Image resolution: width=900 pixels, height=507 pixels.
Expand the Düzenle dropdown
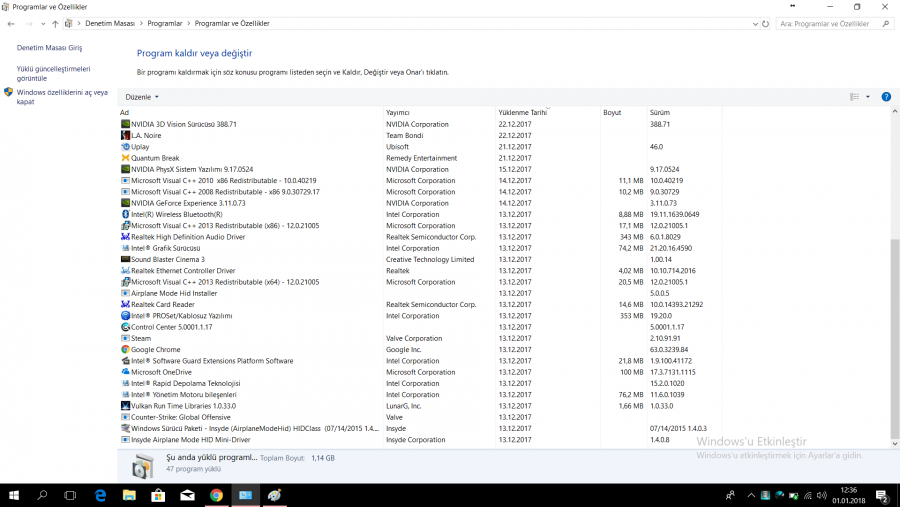coord(142,97)
